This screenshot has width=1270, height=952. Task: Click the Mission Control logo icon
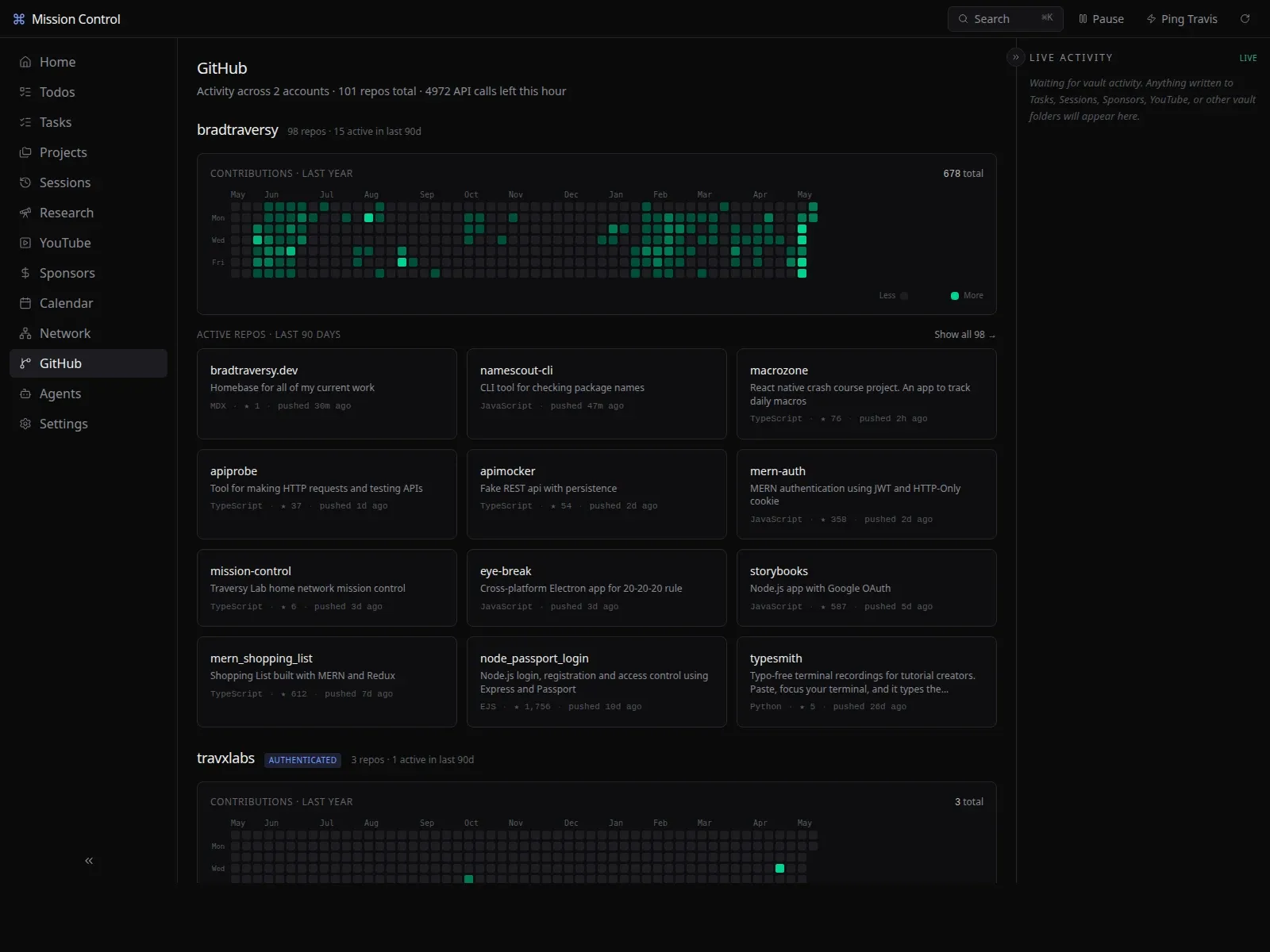19,19
